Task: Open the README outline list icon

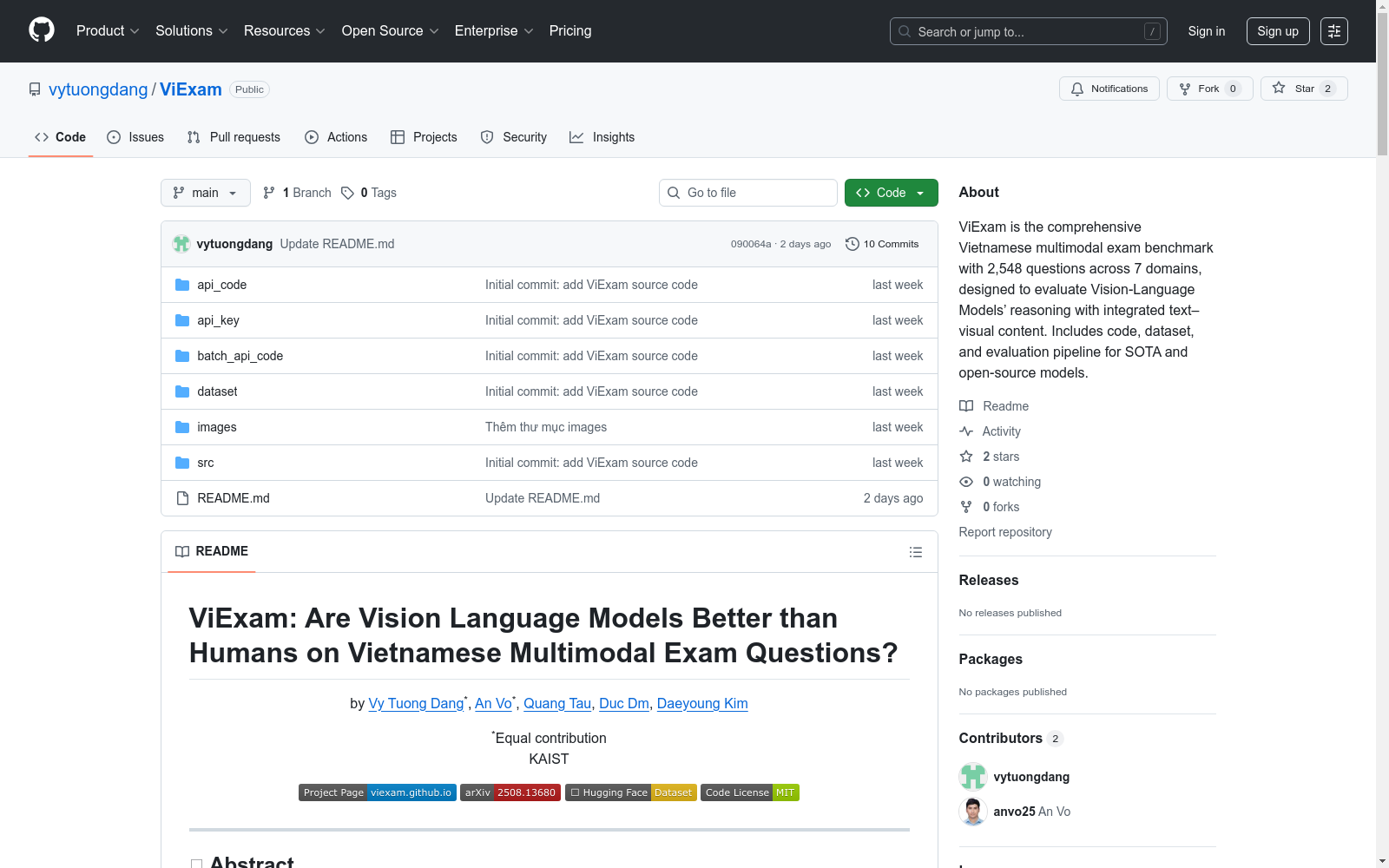Action: click(916, 552)
